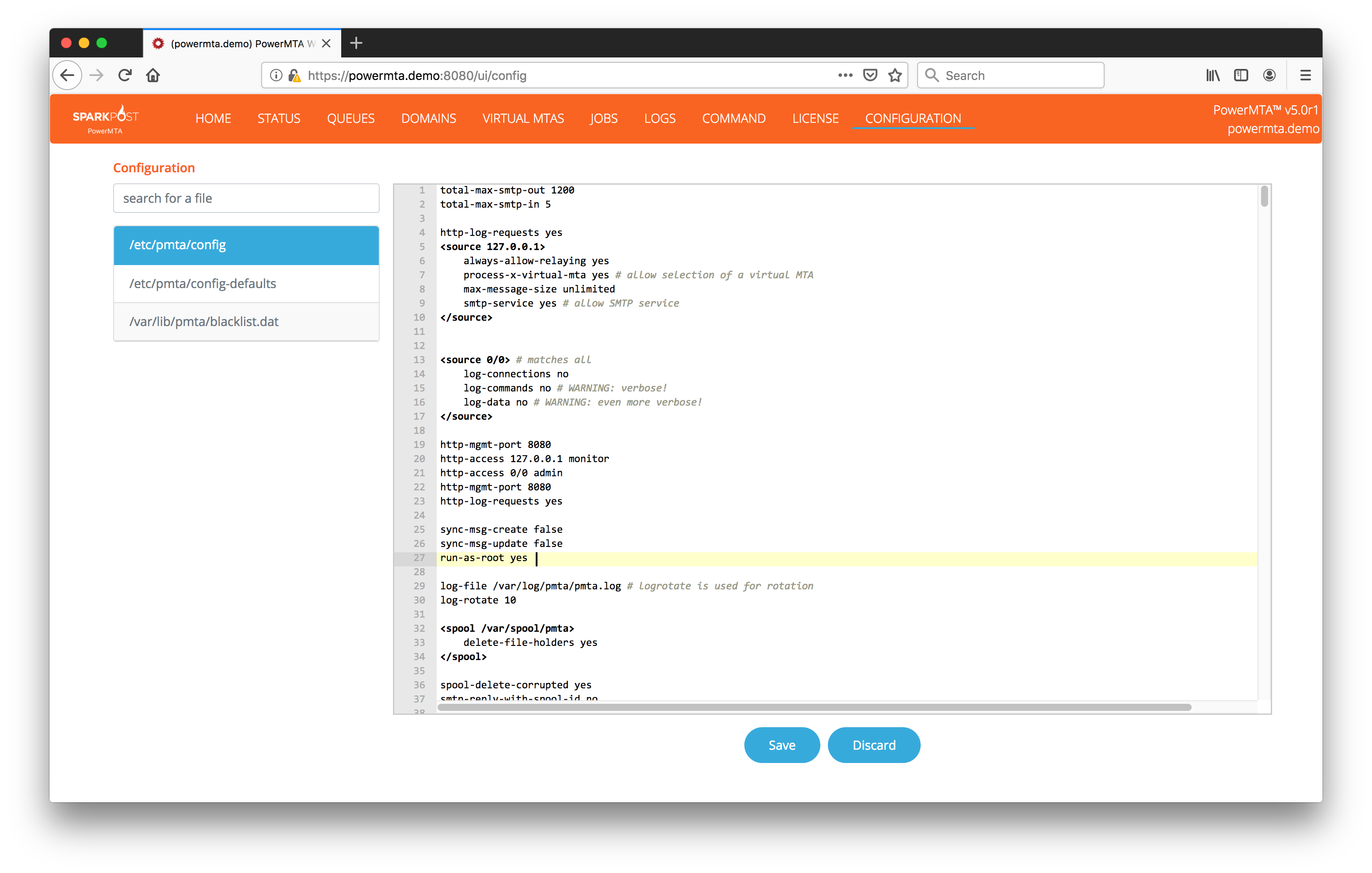This screenshot has height=873, width=1372.
Task: Click the browser back arrow button
Action: click(67, 75)
